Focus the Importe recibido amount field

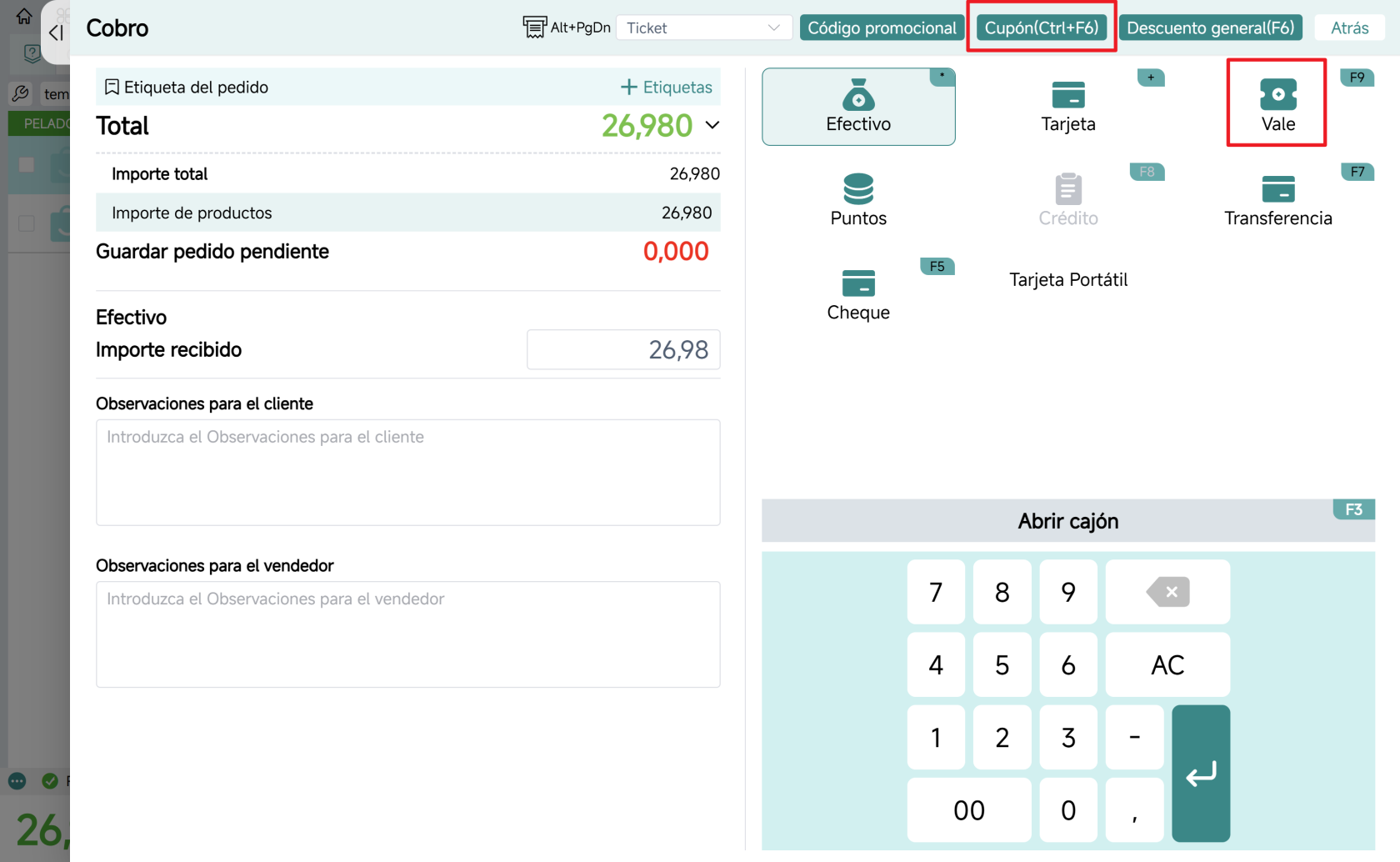[x=623, y=349]
